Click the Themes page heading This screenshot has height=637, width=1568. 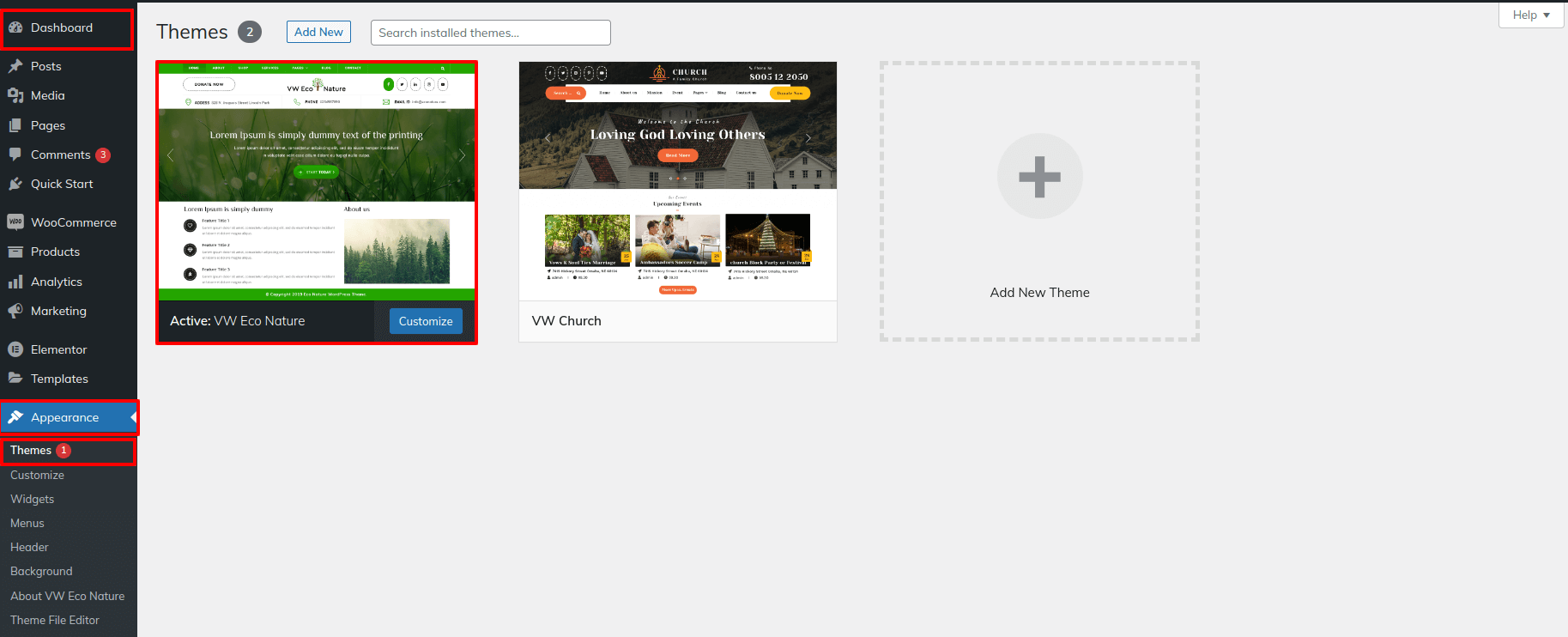click(192, 32)
